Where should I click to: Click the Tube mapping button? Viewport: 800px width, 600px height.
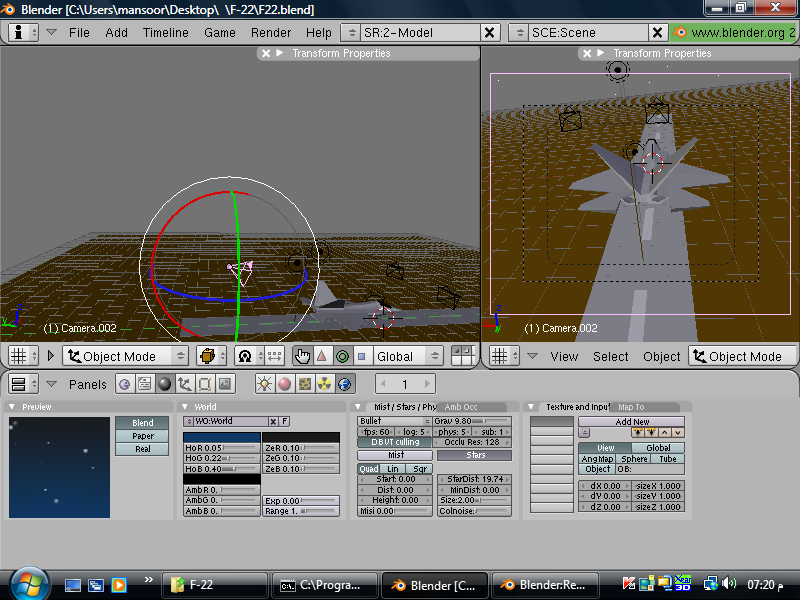[668, 459]
